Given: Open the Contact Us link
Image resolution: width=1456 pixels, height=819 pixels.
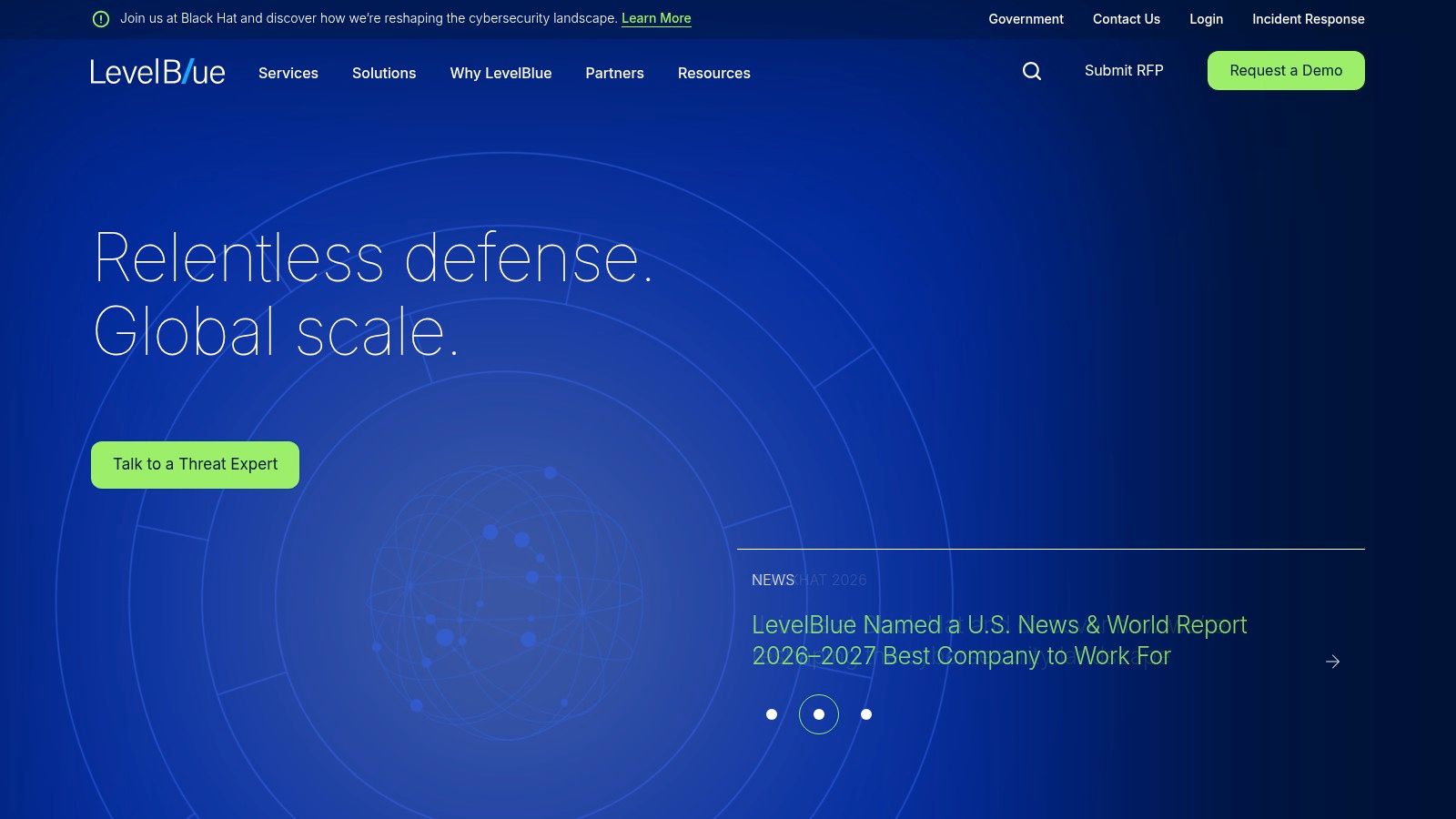Looking at the screenshot, I should [x=1127, y=19].
